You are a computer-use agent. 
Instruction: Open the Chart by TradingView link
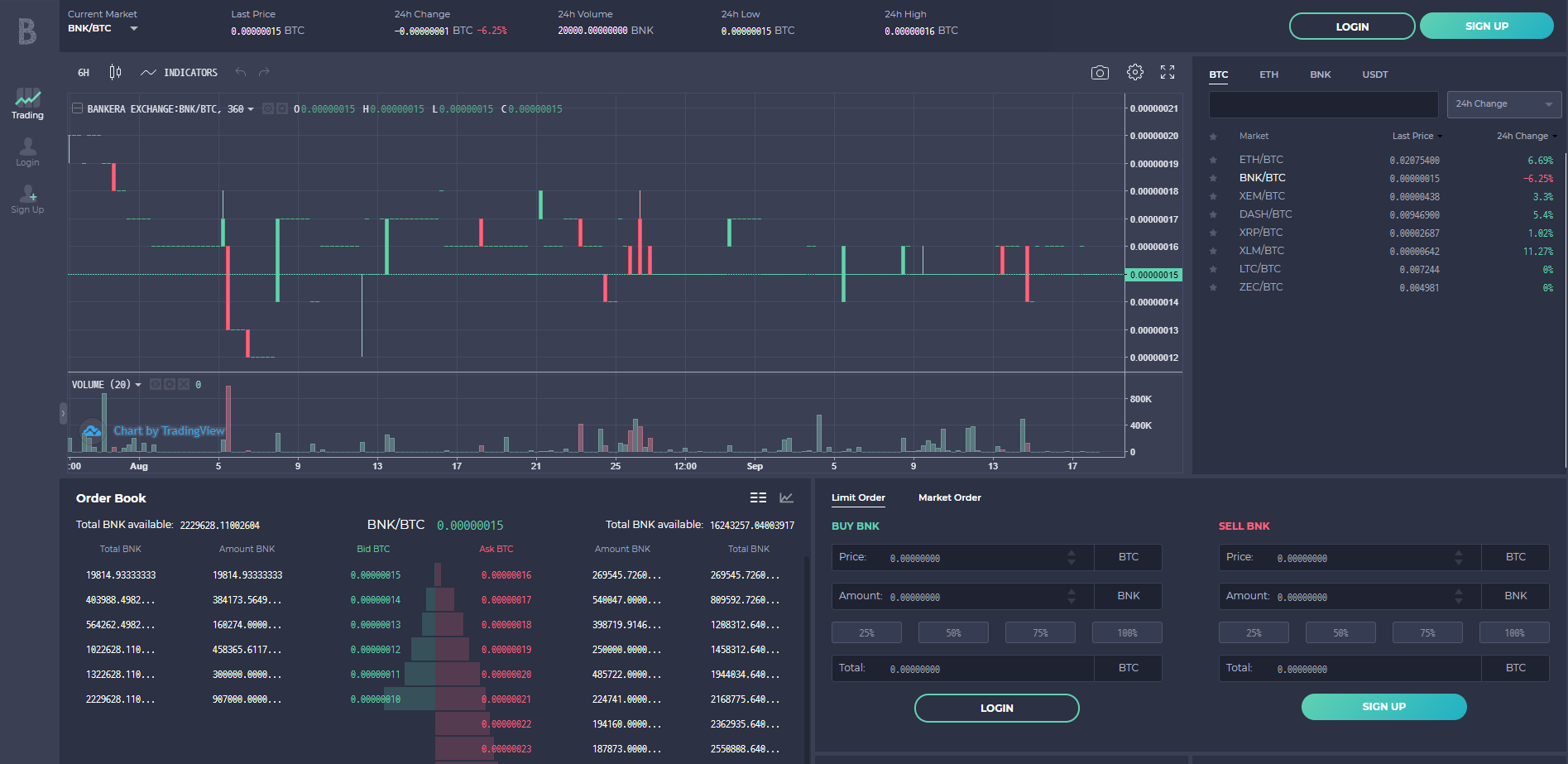click(169, 431)
